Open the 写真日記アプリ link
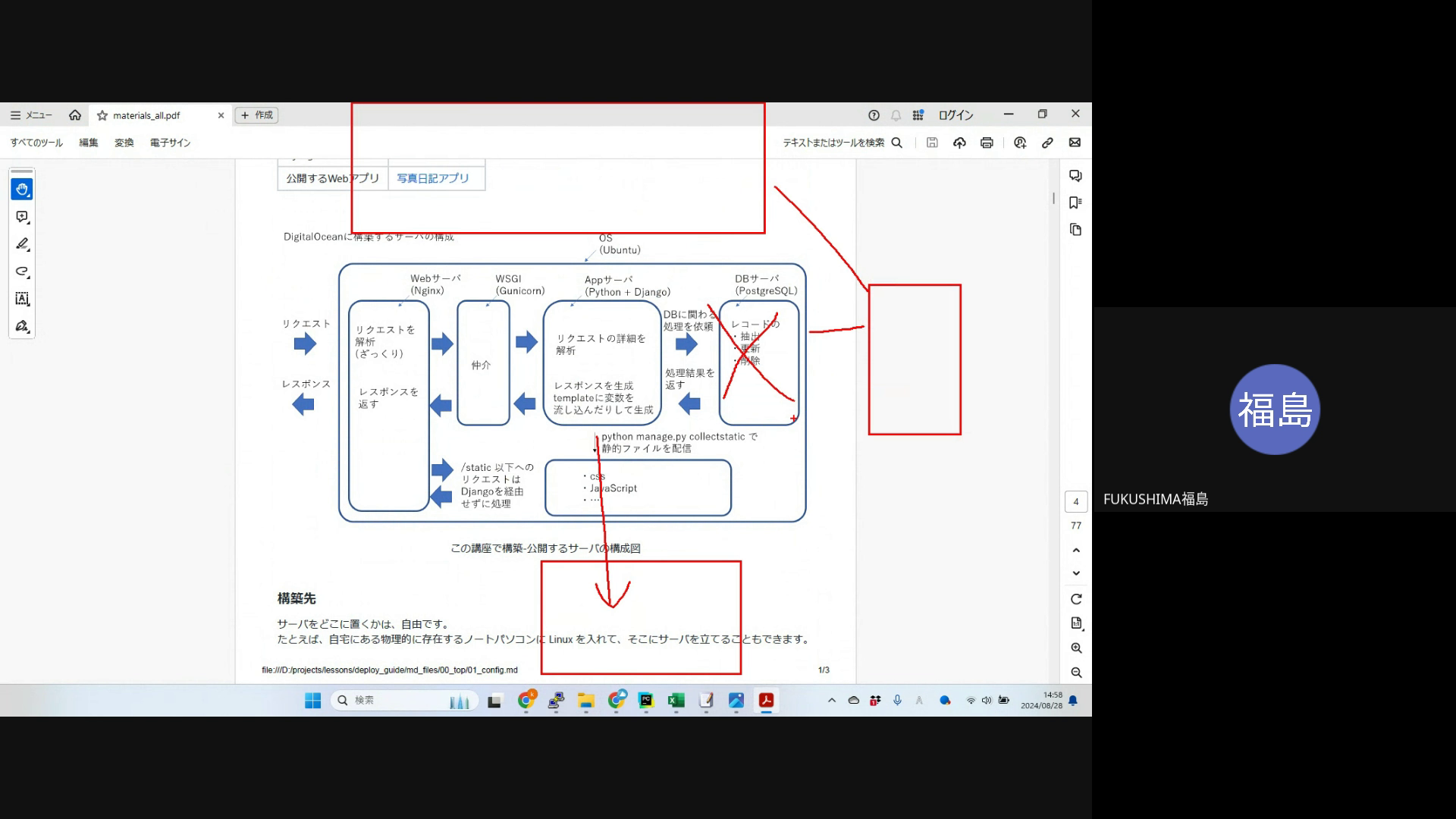The width and height of the screenshot is (1456, 819). tap(433, 178)
